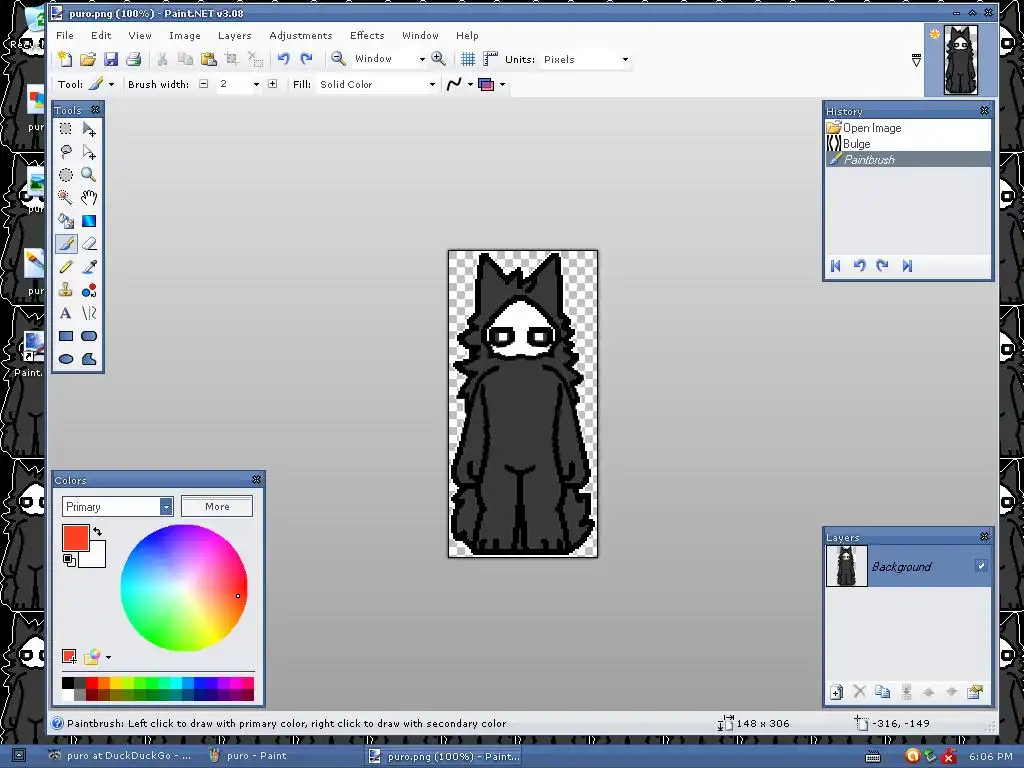This screenshot has width=1024, height=768.
Task: Select the Recolor tool
Action: tap(89, 290)
